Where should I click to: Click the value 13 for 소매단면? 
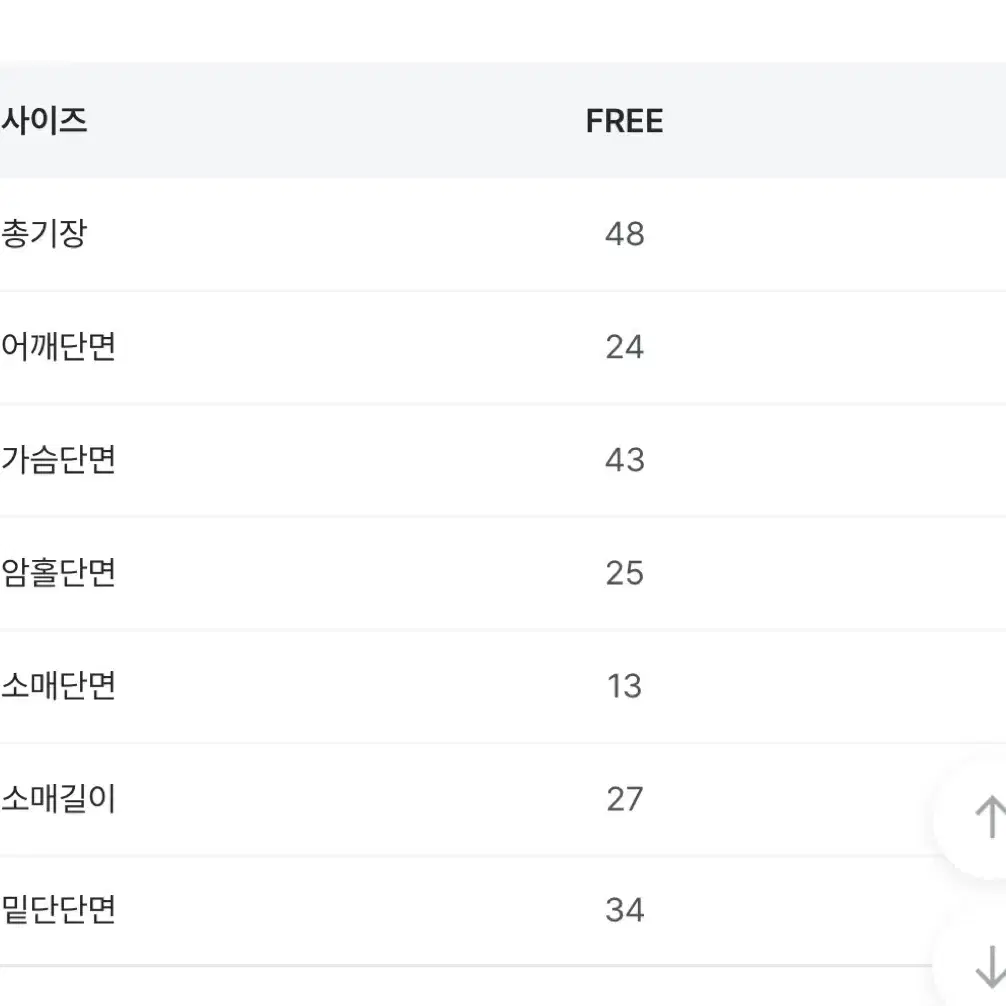point(624,686)
